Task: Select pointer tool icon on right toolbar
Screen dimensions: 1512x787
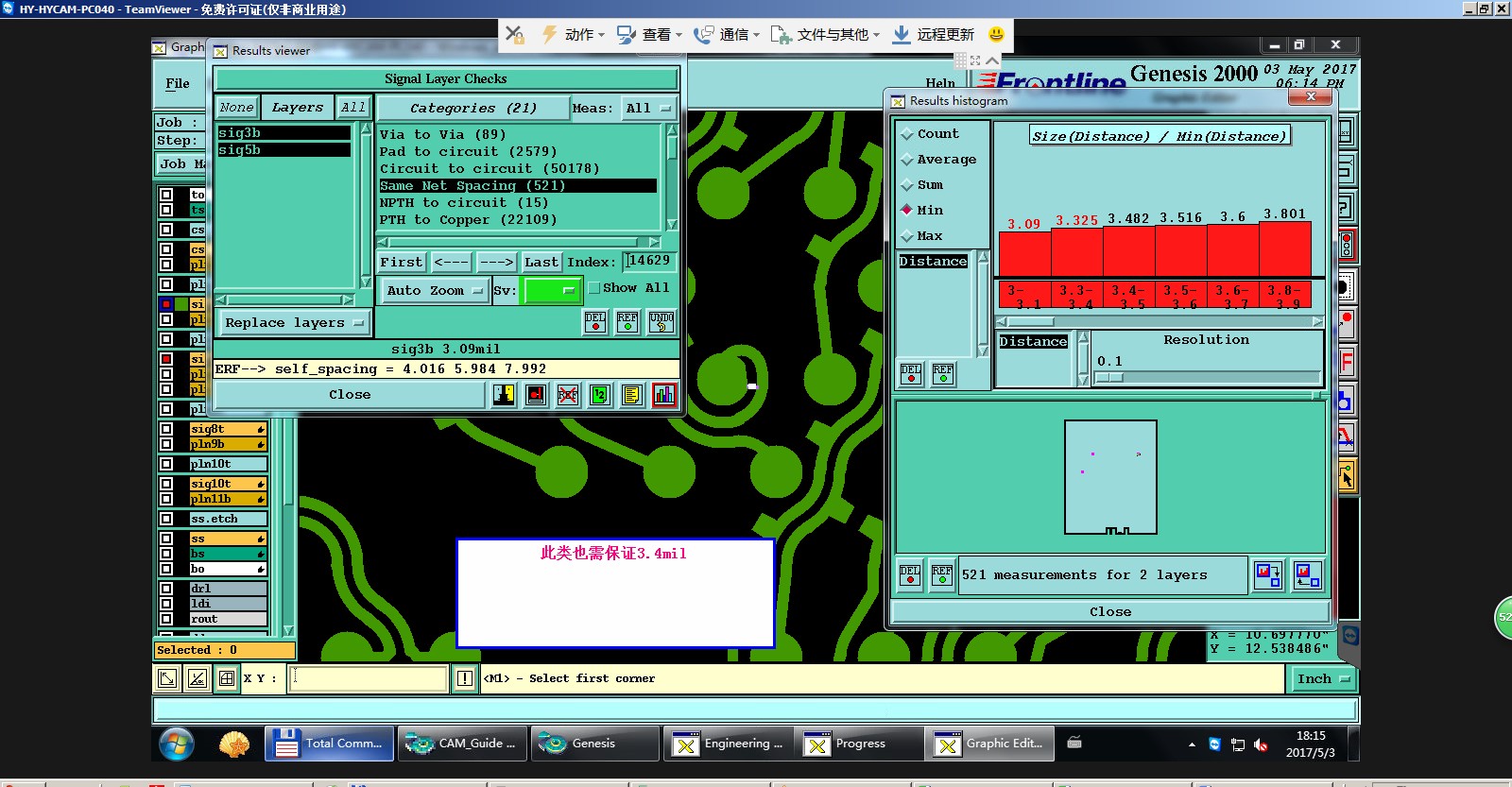Action: (1347, 477)
